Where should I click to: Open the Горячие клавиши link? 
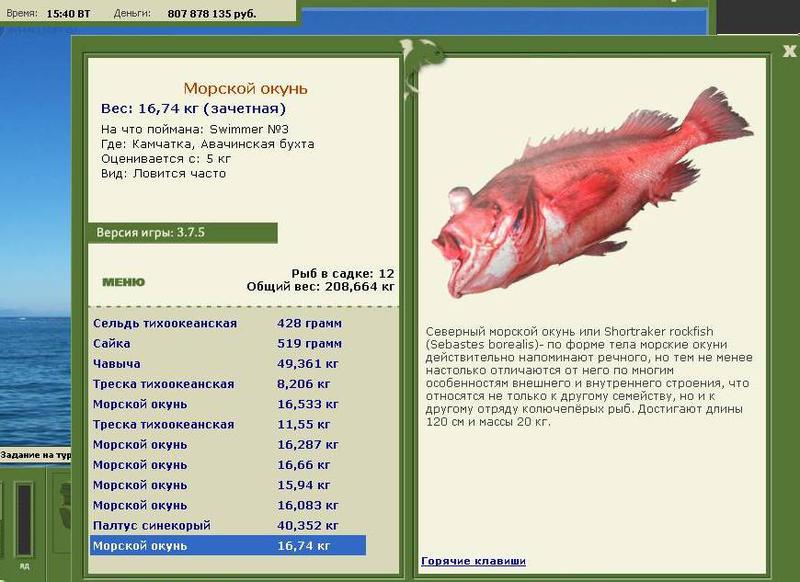coord(473,561)
